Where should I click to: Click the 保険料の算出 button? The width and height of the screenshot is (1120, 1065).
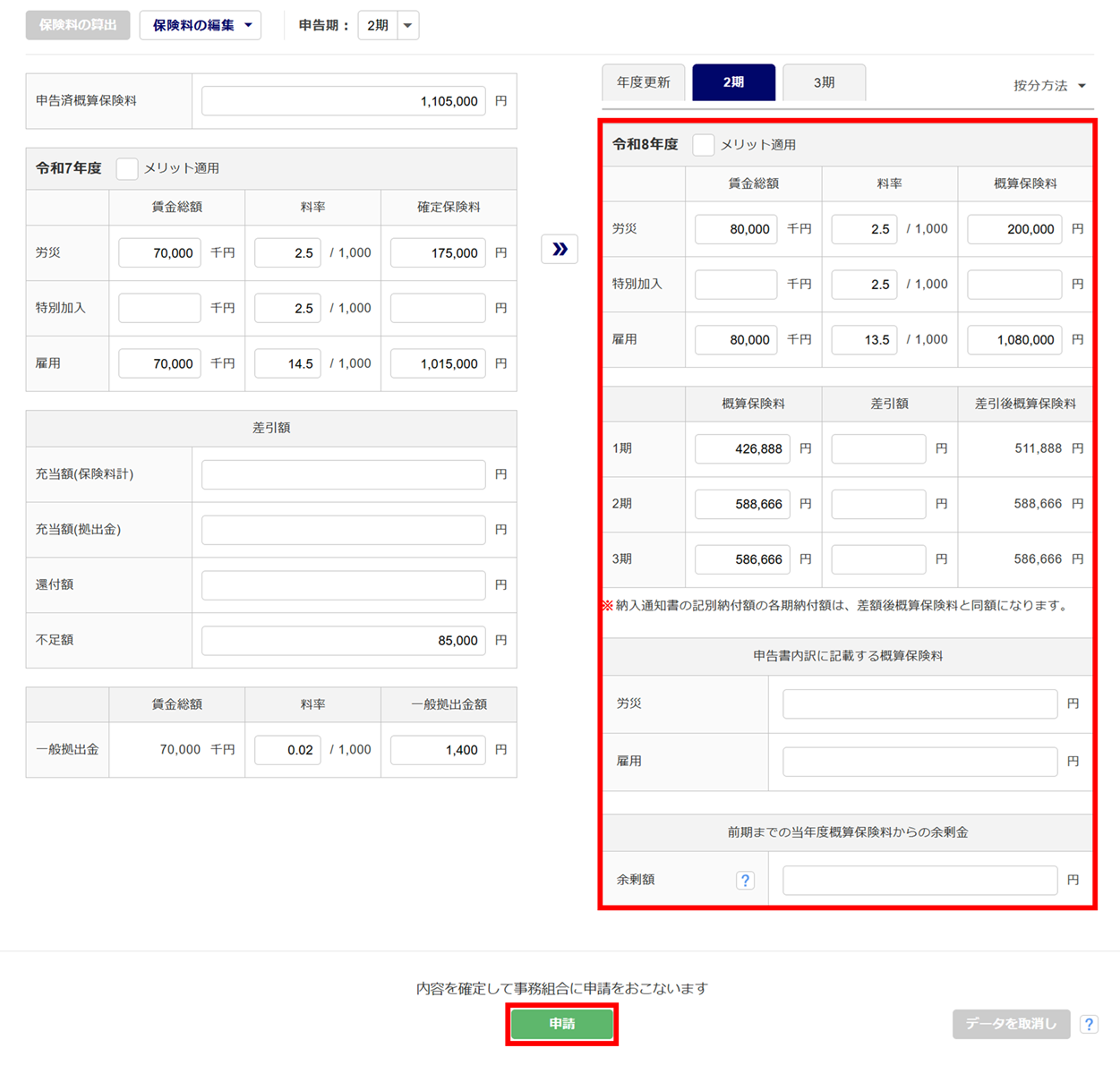(78, 25)
